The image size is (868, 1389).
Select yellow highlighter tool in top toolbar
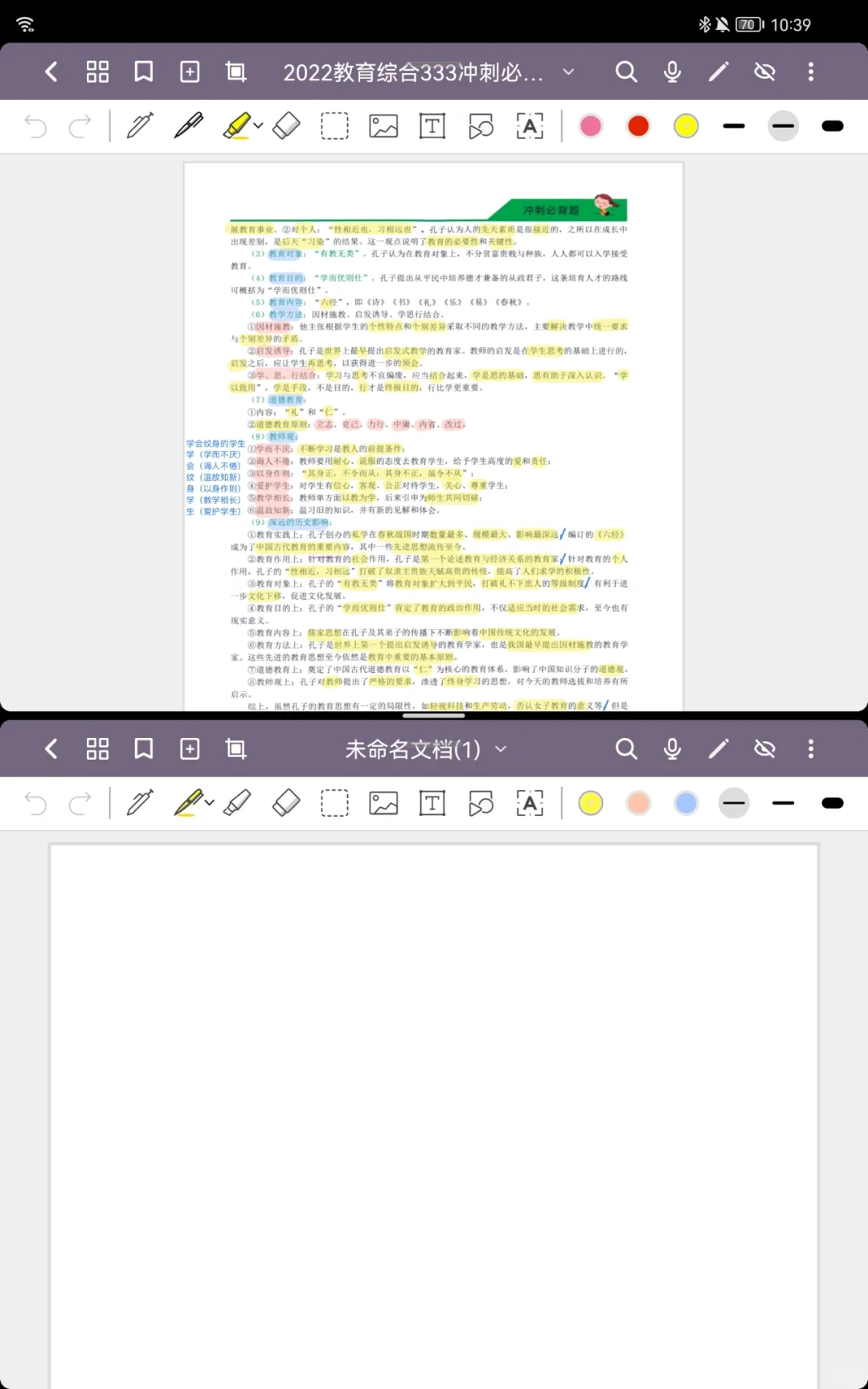pos(236,126)
